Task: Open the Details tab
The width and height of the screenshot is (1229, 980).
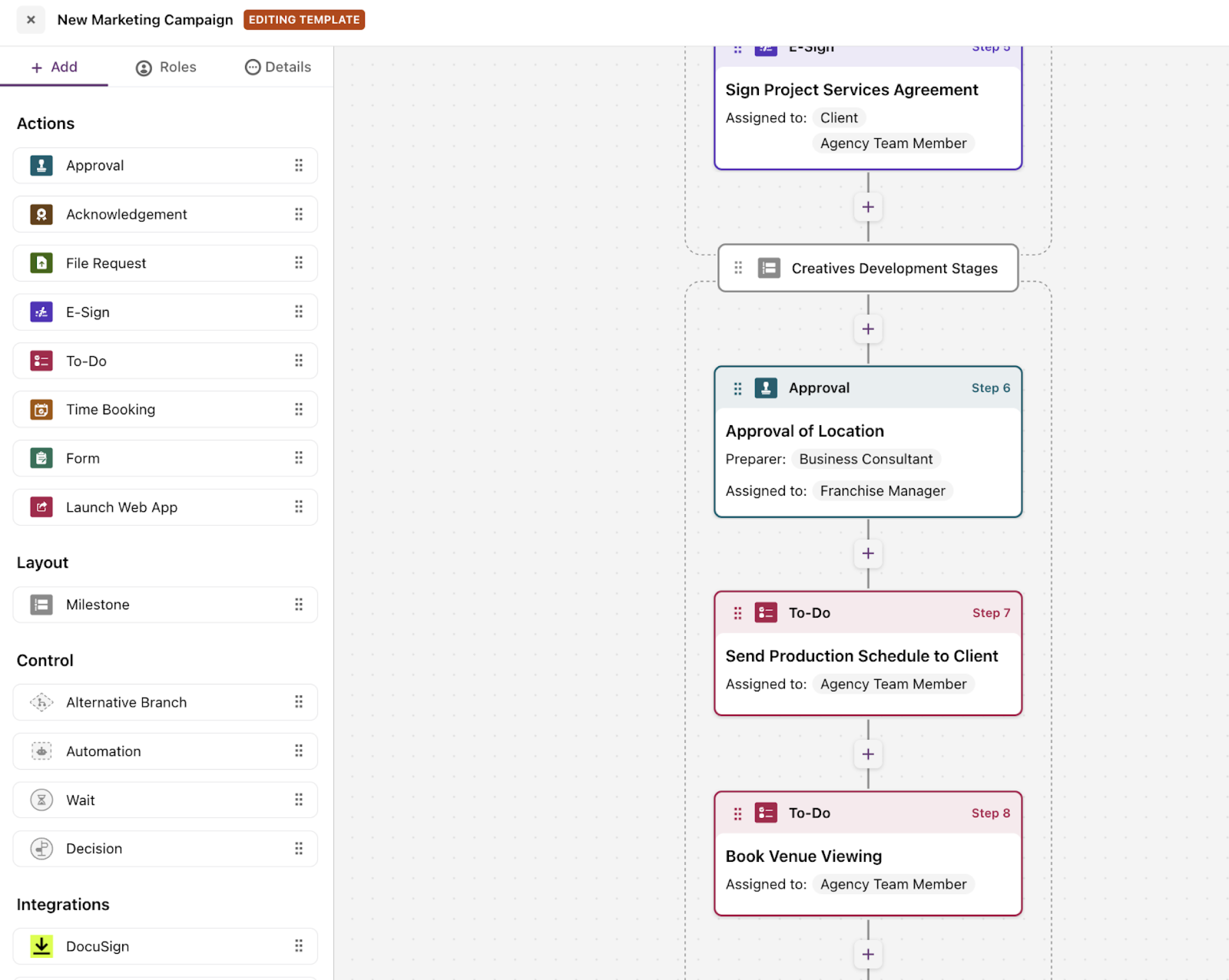Action: 277,67
